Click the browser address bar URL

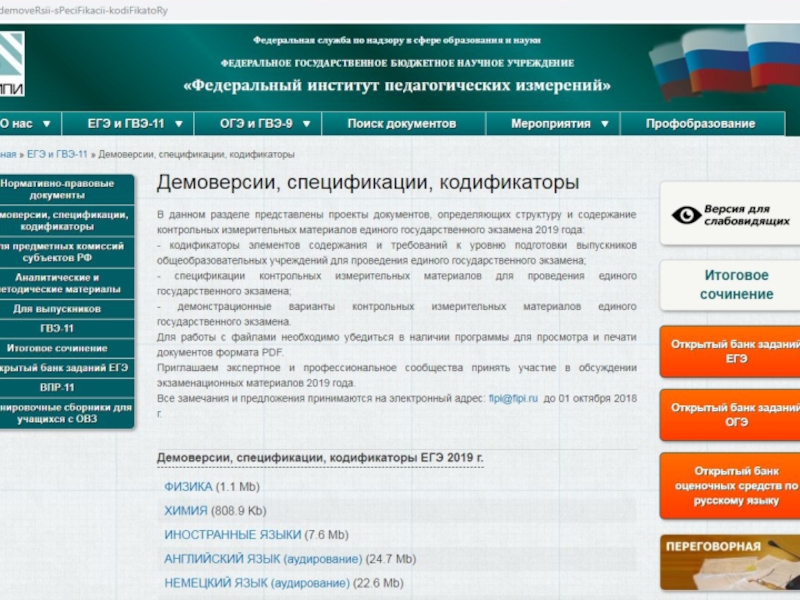tap(84, 10)
